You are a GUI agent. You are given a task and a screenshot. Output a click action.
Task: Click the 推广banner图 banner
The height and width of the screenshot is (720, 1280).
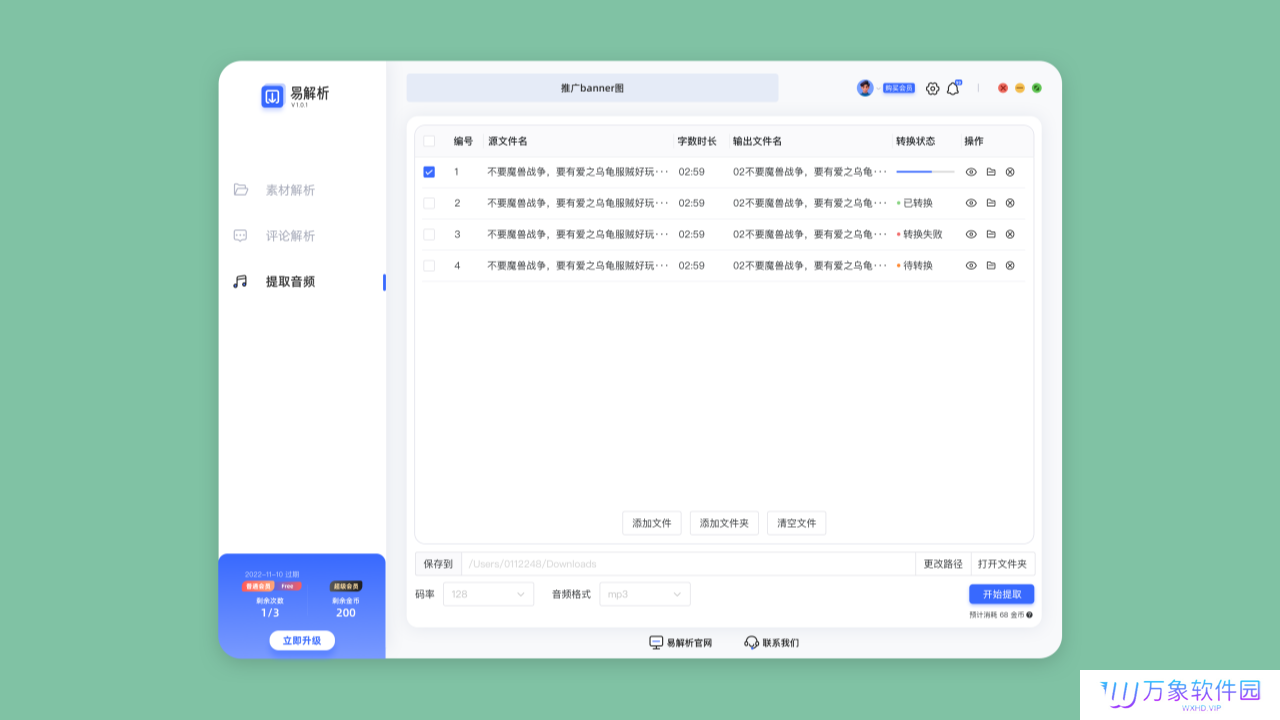(592, 88)
